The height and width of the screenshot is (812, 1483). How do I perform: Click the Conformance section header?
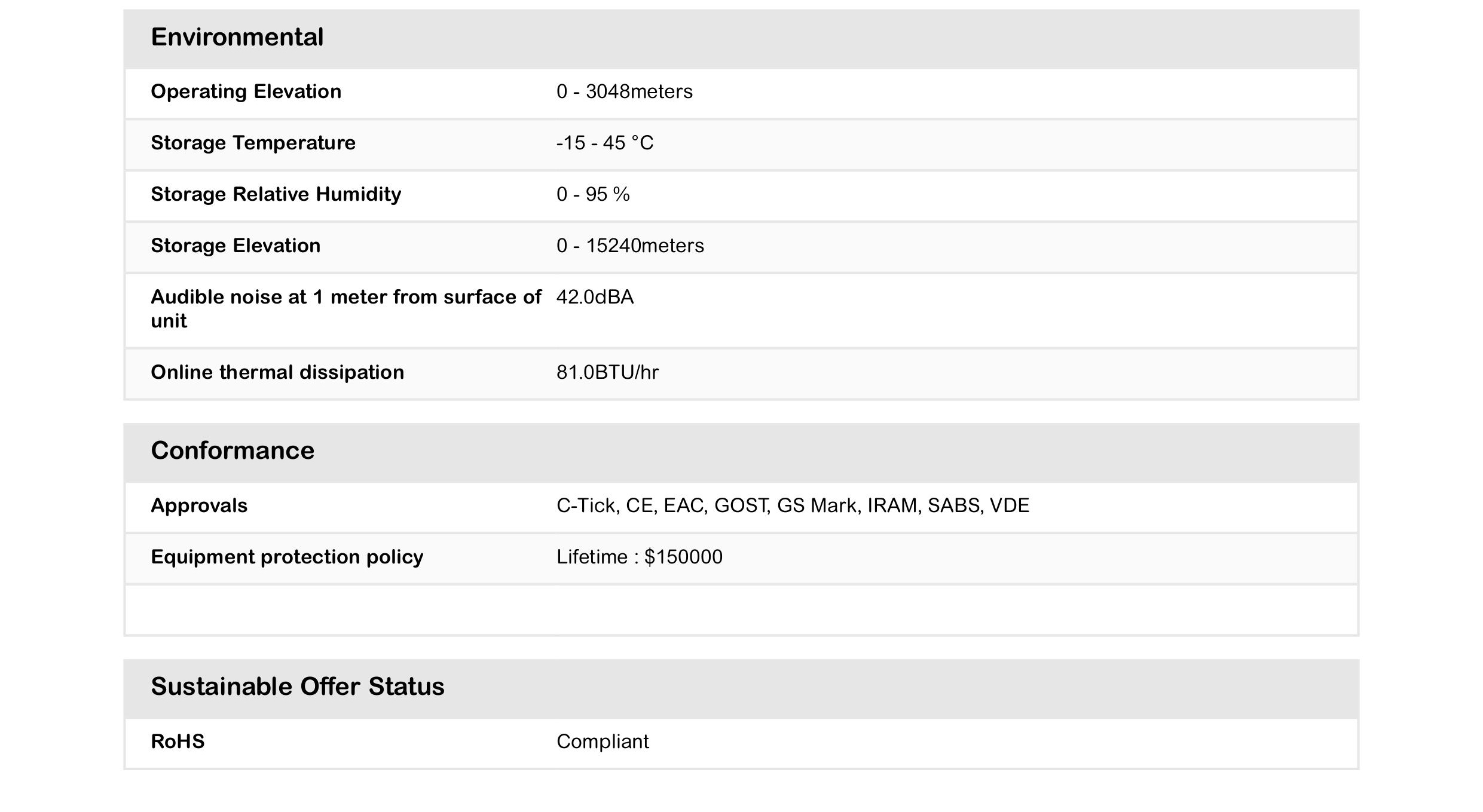(233, 451)
